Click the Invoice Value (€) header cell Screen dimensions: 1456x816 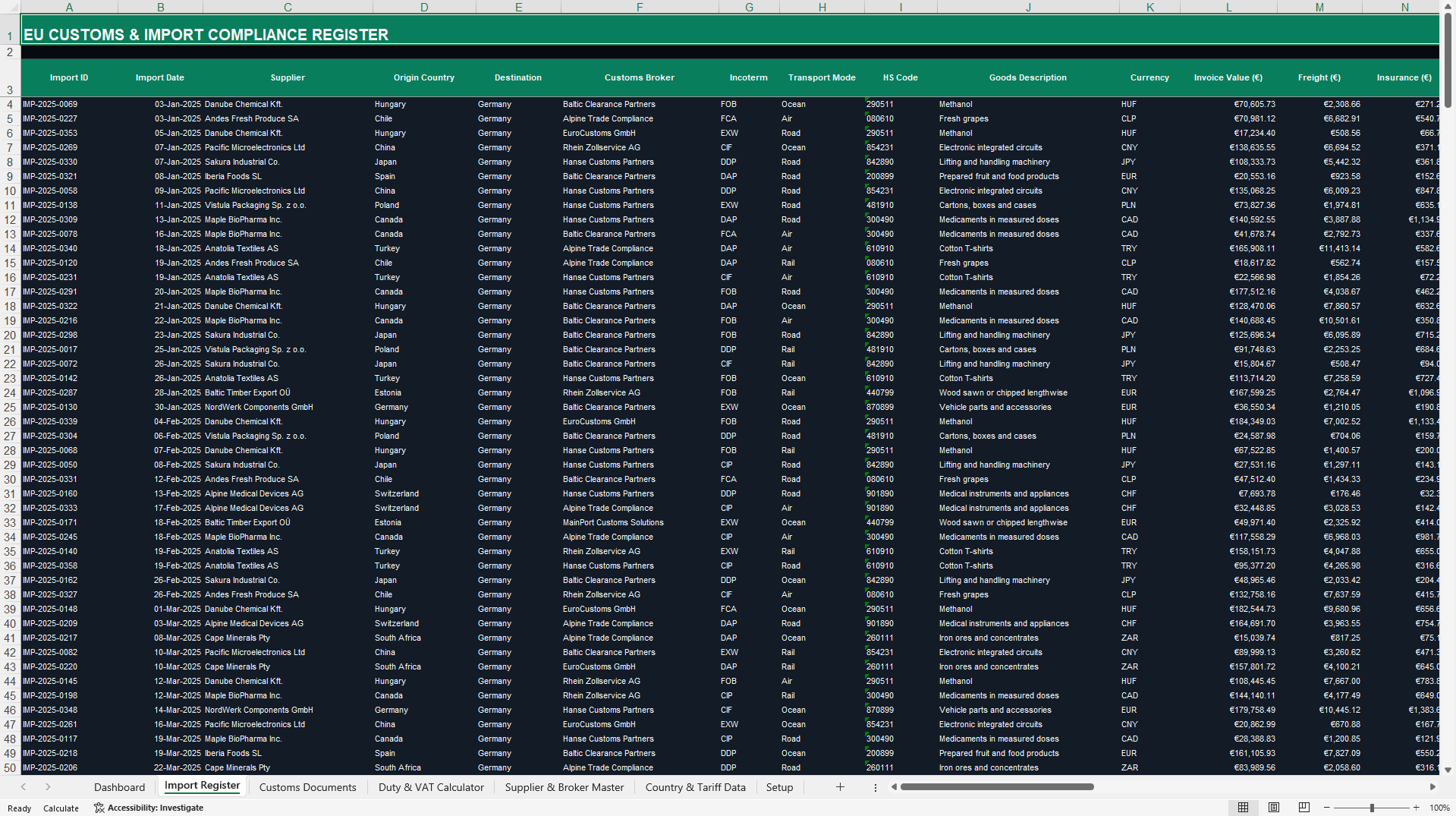1228,77
